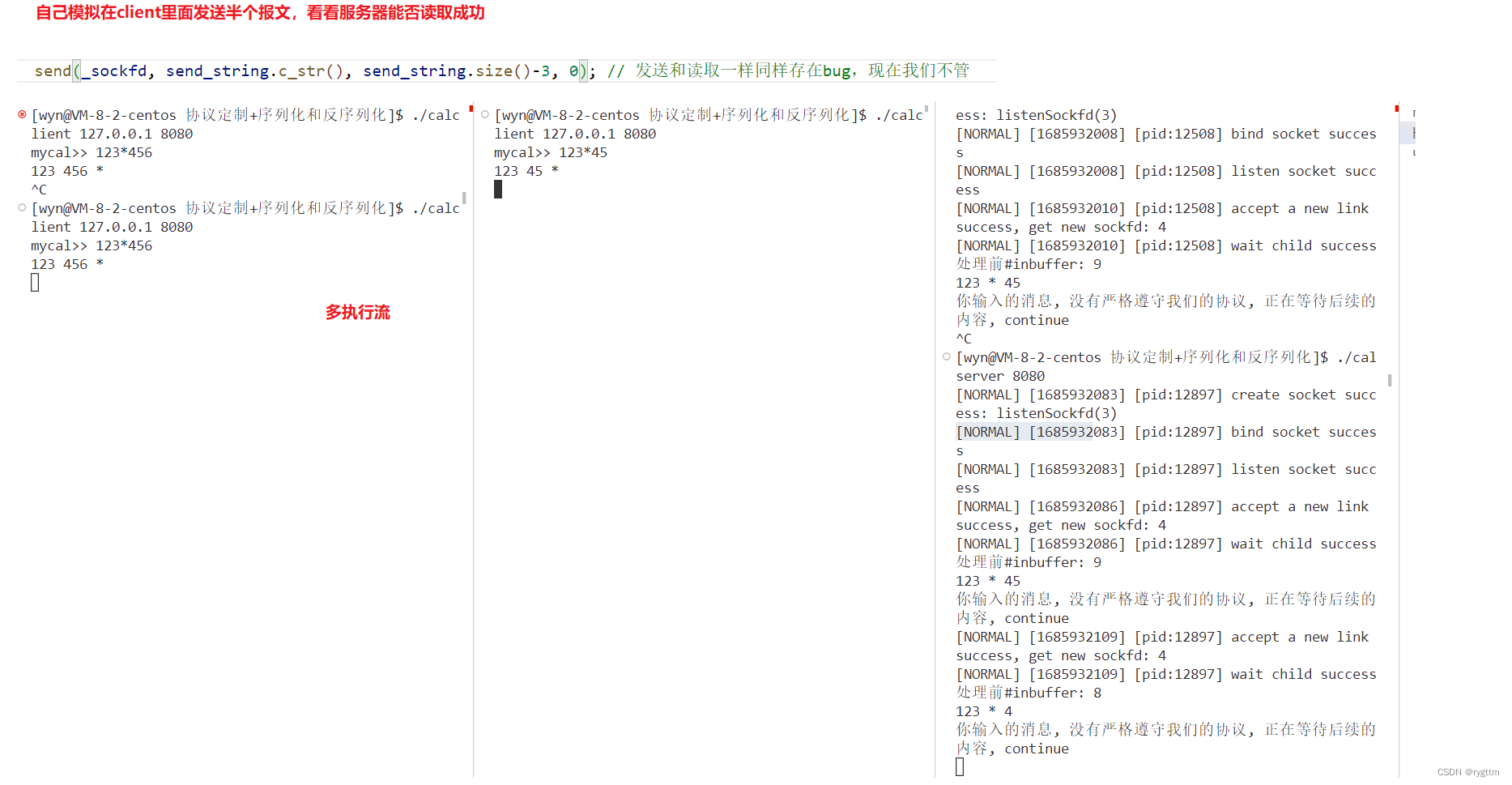Click the './calc' prompt line in middle terminal
This screenshot has width=1512, height=785.
tap(709, 115)
